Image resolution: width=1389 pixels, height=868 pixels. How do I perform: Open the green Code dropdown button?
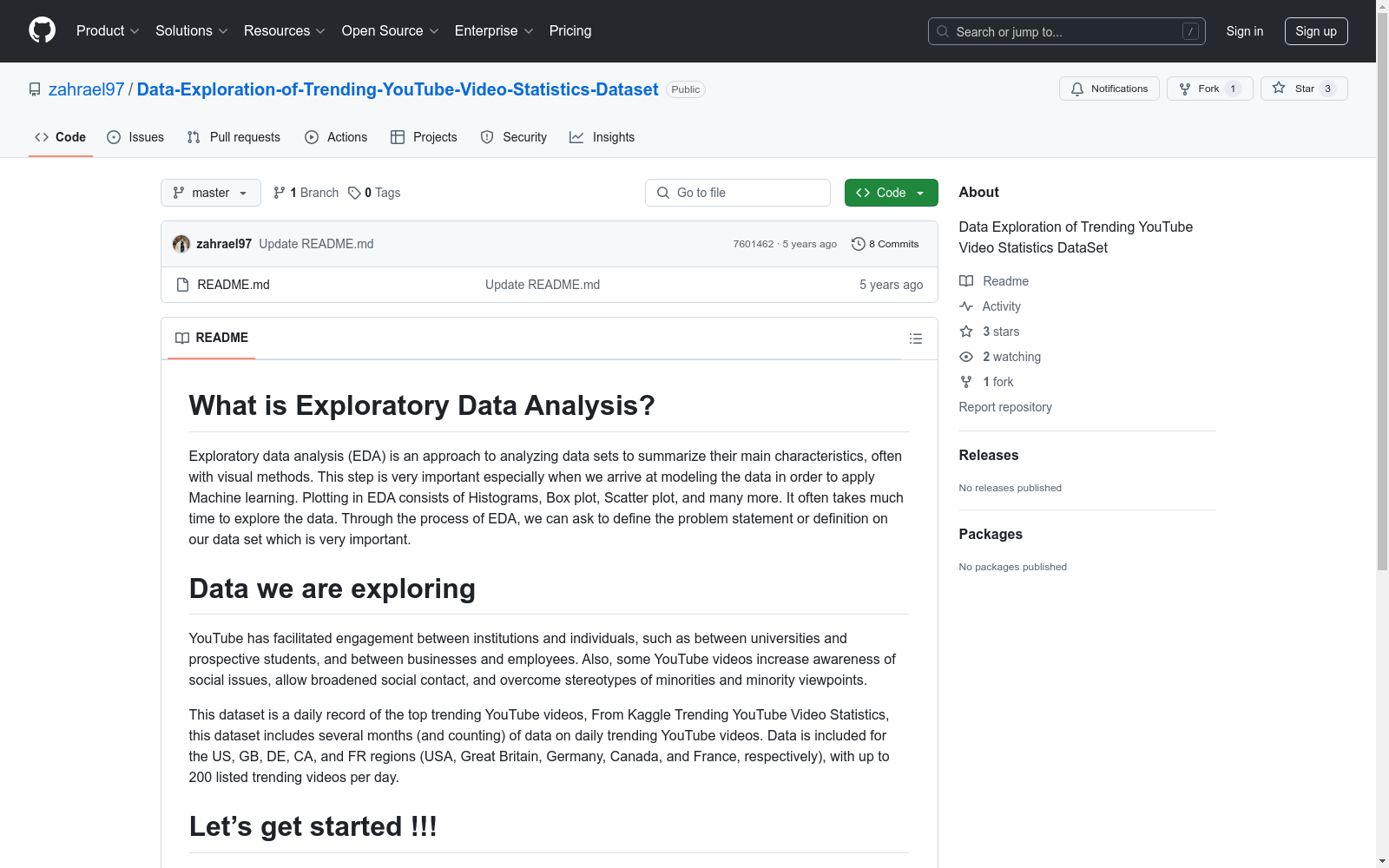891,193
